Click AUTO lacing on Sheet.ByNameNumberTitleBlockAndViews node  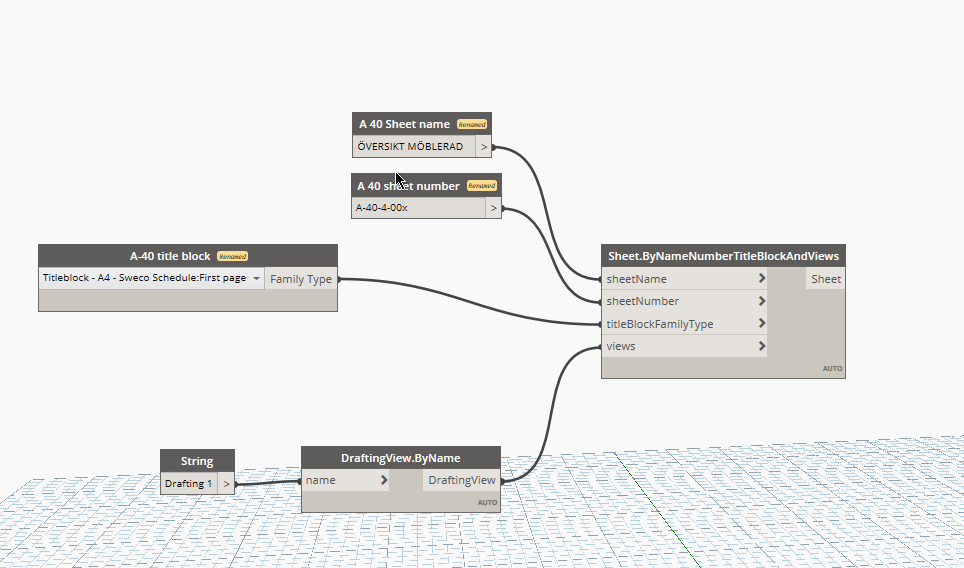(832, 368)
